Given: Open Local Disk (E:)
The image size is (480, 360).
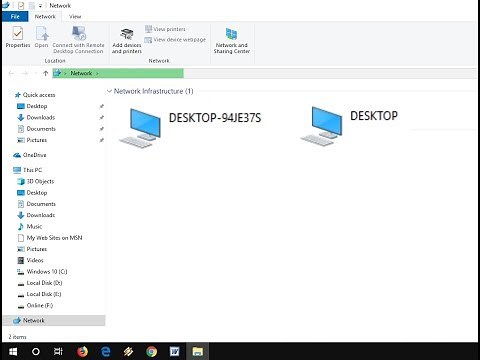Looking at the screenshot, I should [x=39, y=294].
